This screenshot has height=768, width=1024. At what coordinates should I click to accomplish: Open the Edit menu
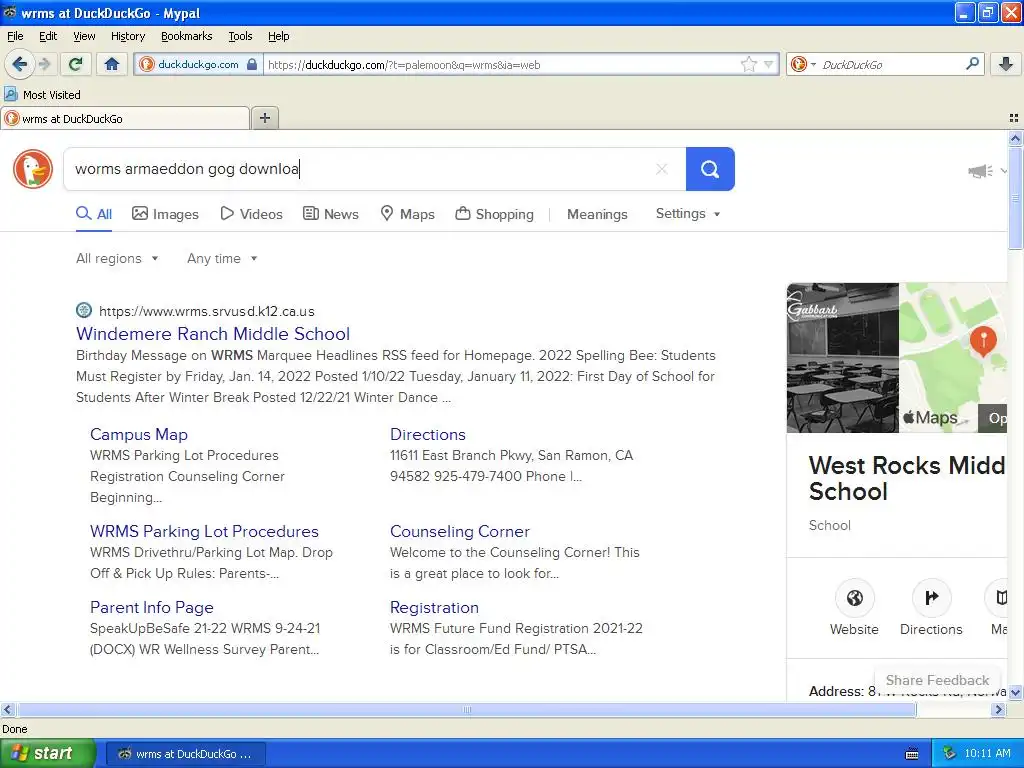[48, 36]
